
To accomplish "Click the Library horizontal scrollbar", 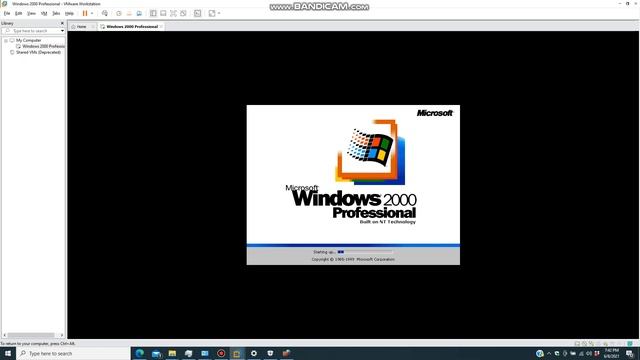I will 31,335.
